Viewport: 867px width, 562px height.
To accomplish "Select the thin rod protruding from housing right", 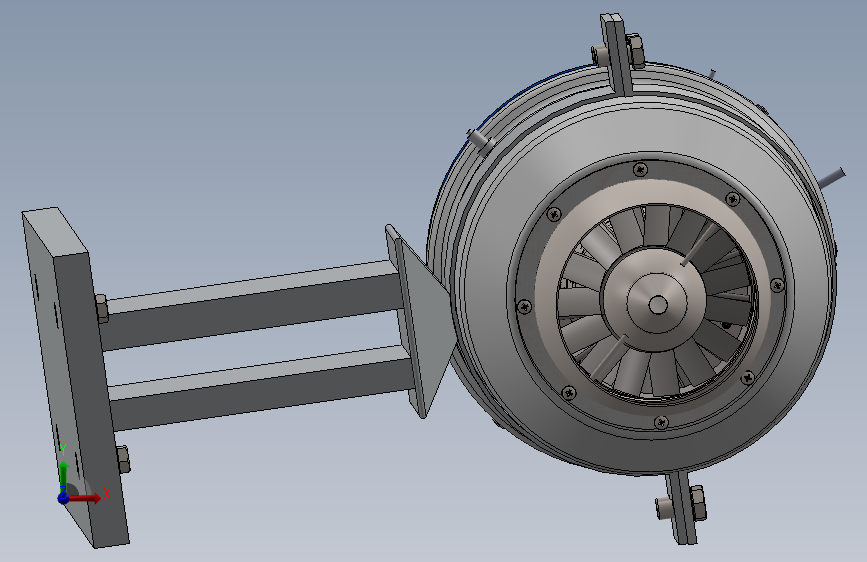I will (x=832, y=178).
